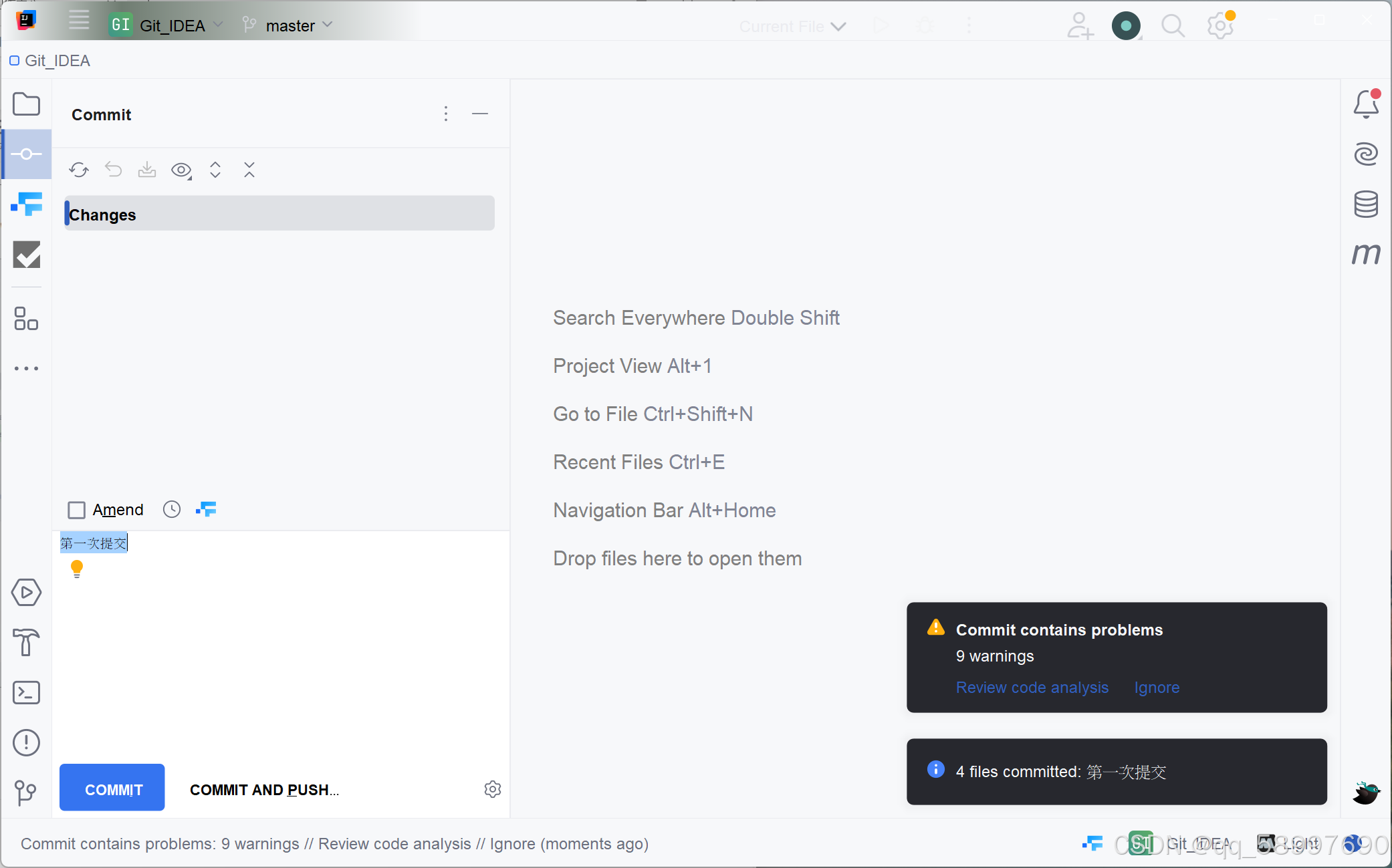Open the Database tool window
Screen dimensions: 1392x868
pos(1365,204)
